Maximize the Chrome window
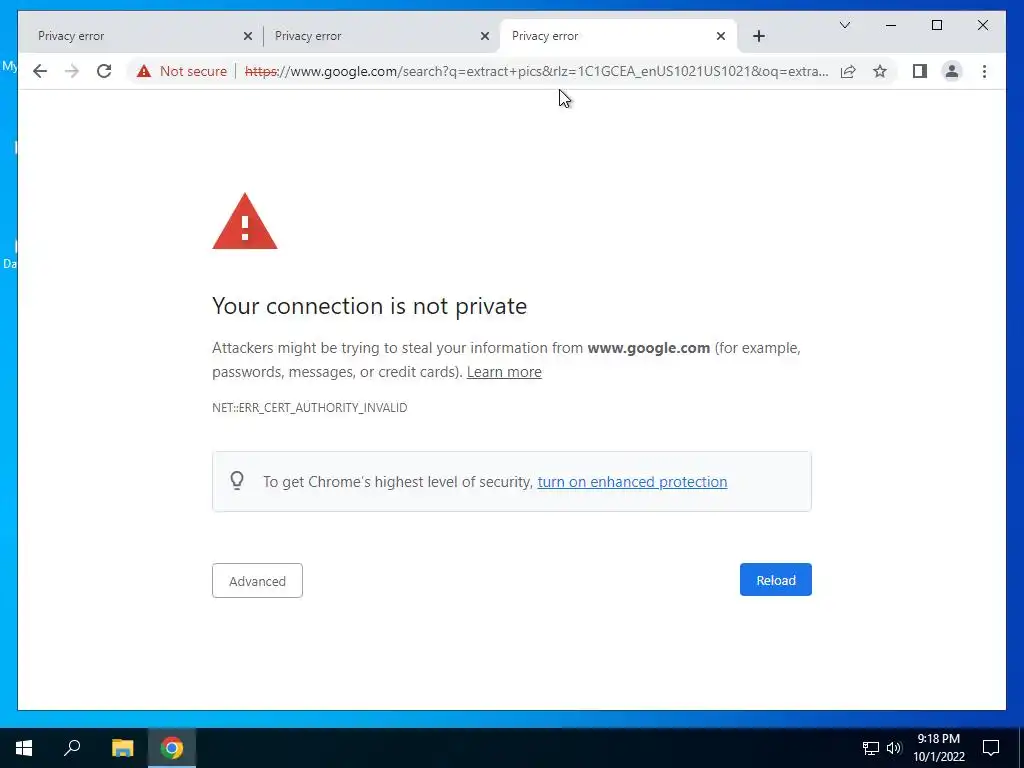The width and height of the screenshot is (1024, 768). coord(936,25)
